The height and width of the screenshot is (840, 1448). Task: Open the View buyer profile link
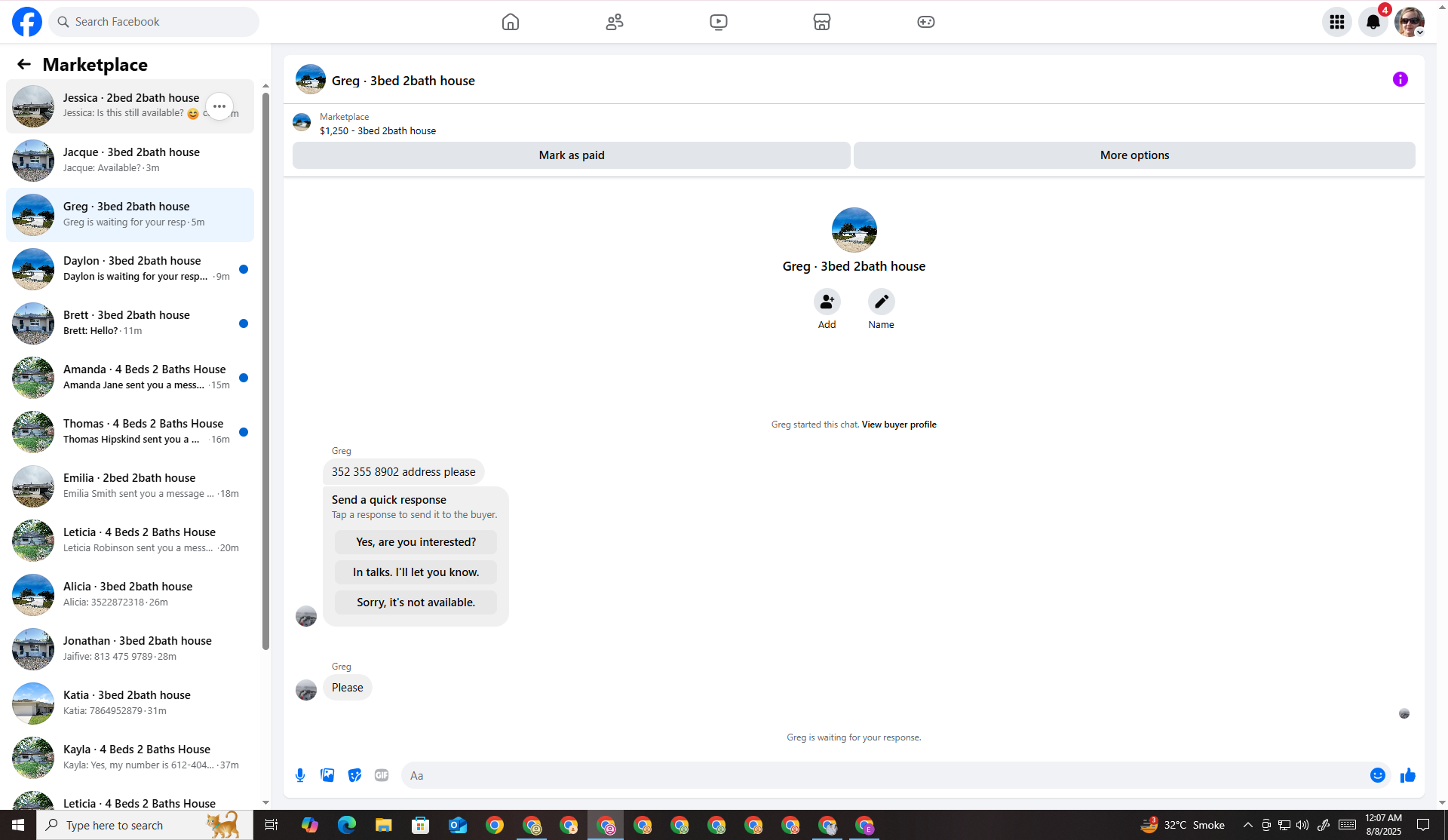899,425
